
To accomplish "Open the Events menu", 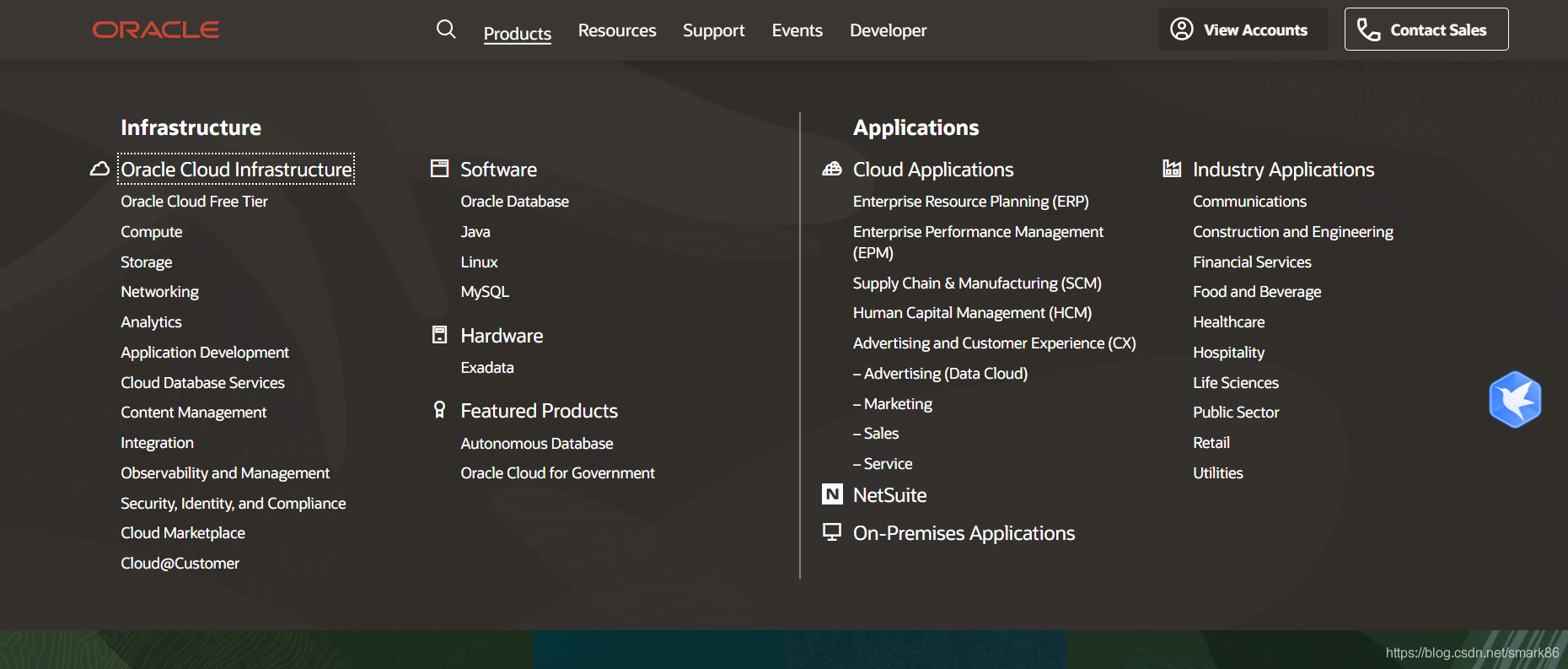I will tap(797, 30).
